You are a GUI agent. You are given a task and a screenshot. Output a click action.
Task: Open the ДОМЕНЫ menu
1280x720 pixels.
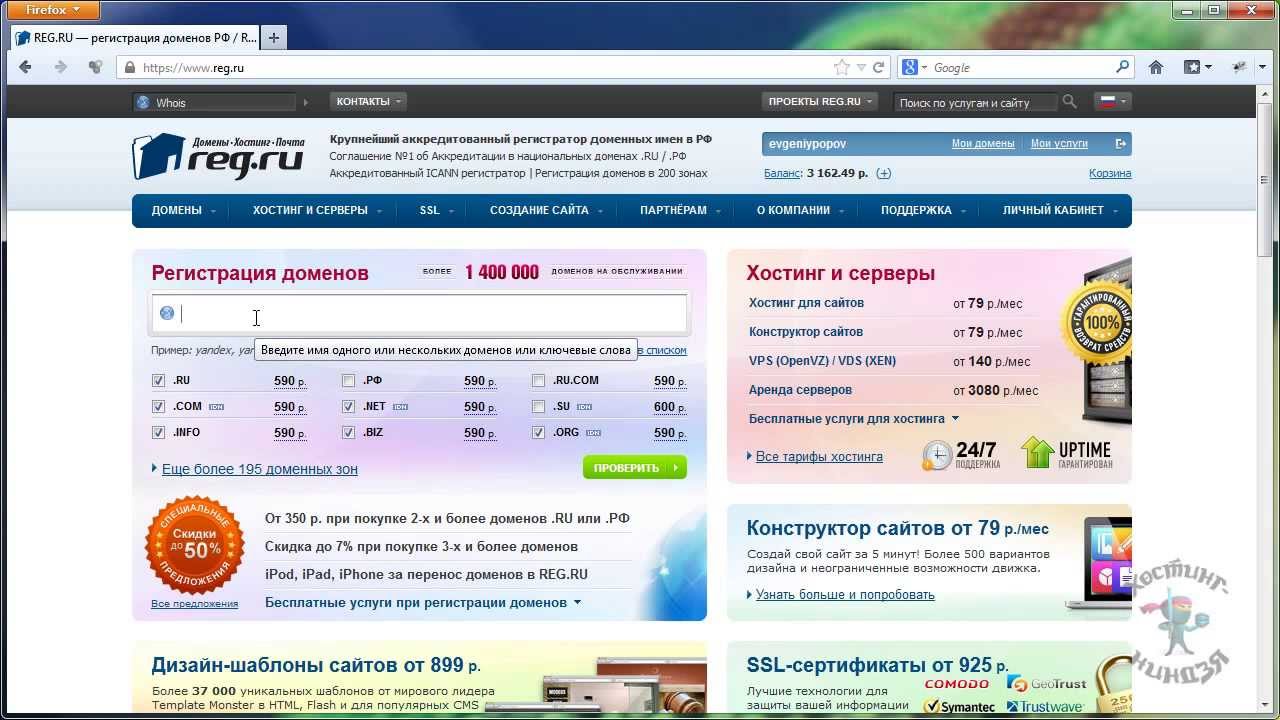click(184, 210)
